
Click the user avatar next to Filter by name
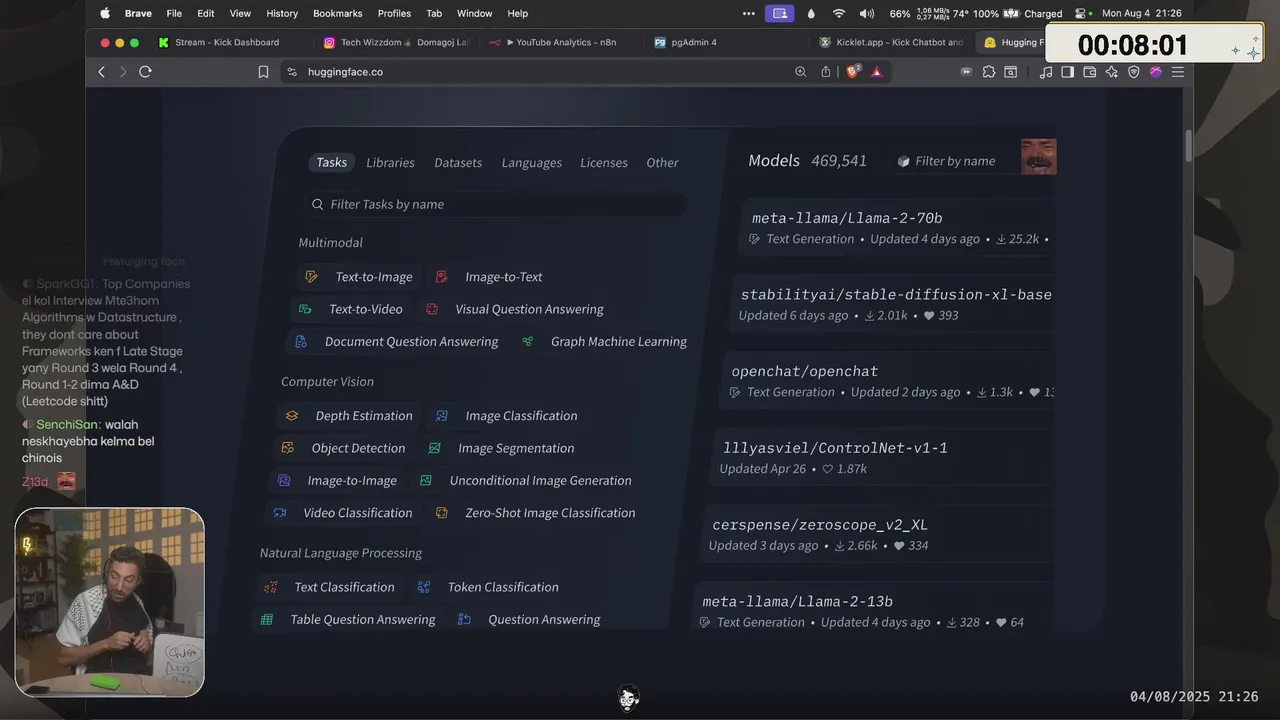click(1038, 156)
